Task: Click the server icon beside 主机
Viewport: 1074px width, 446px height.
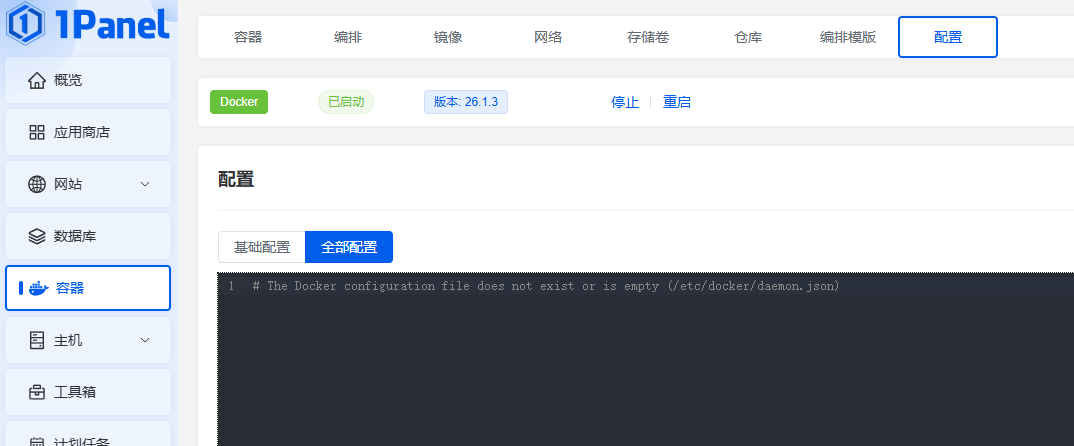Action: (37, 340)
